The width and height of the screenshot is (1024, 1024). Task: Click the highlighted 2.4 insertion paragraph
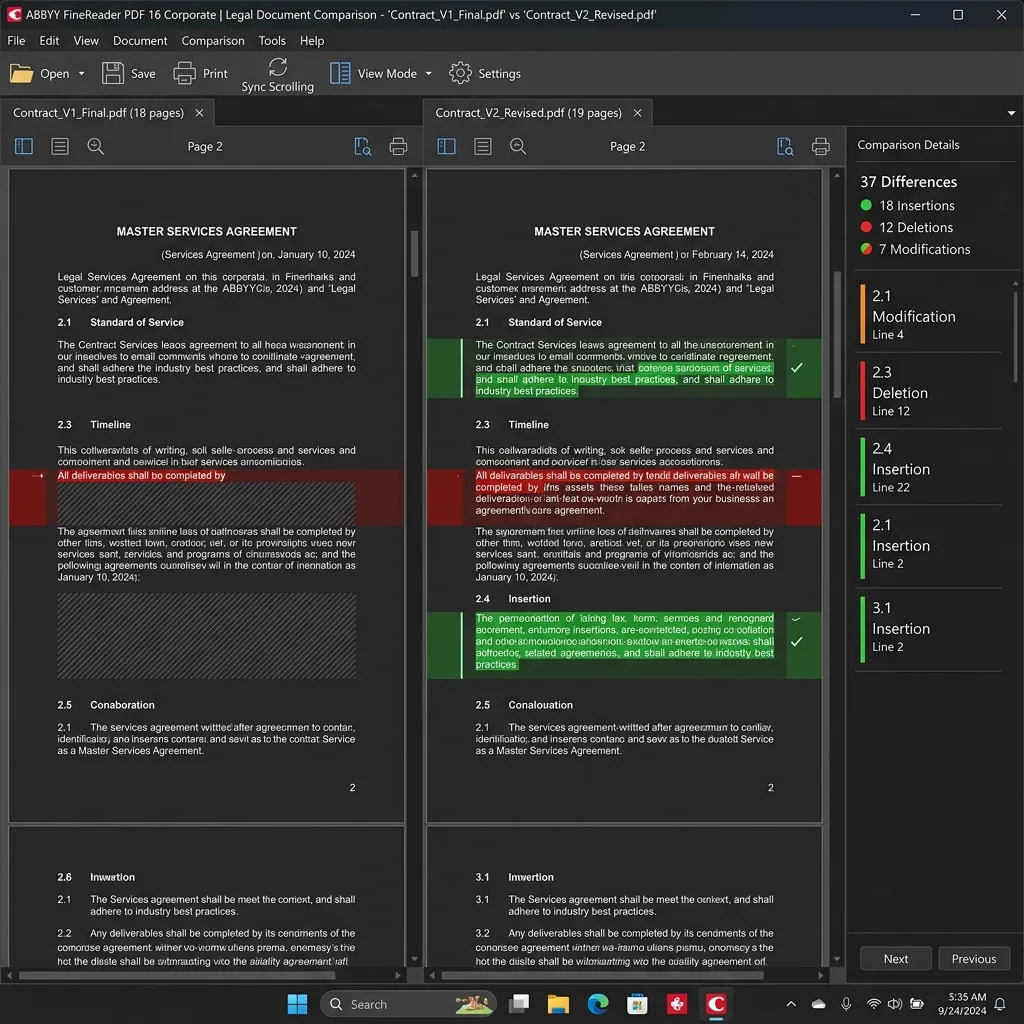(x=624, y=641)
